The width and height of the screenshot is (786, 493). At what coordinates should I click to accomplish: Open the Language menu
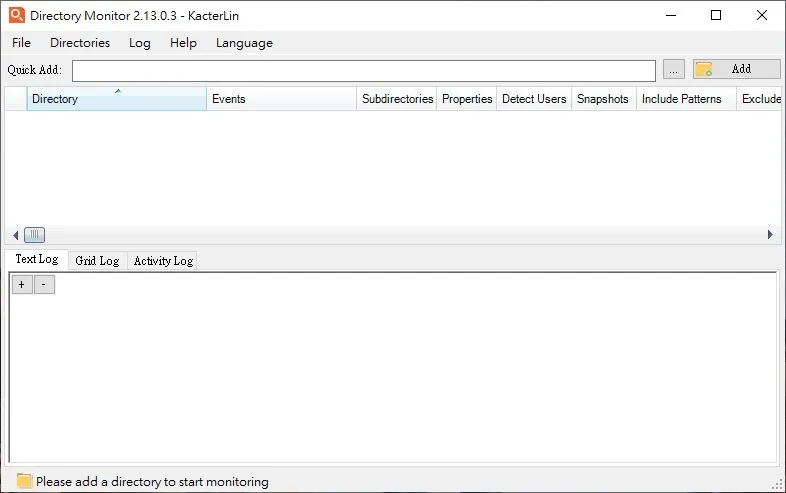244,43
